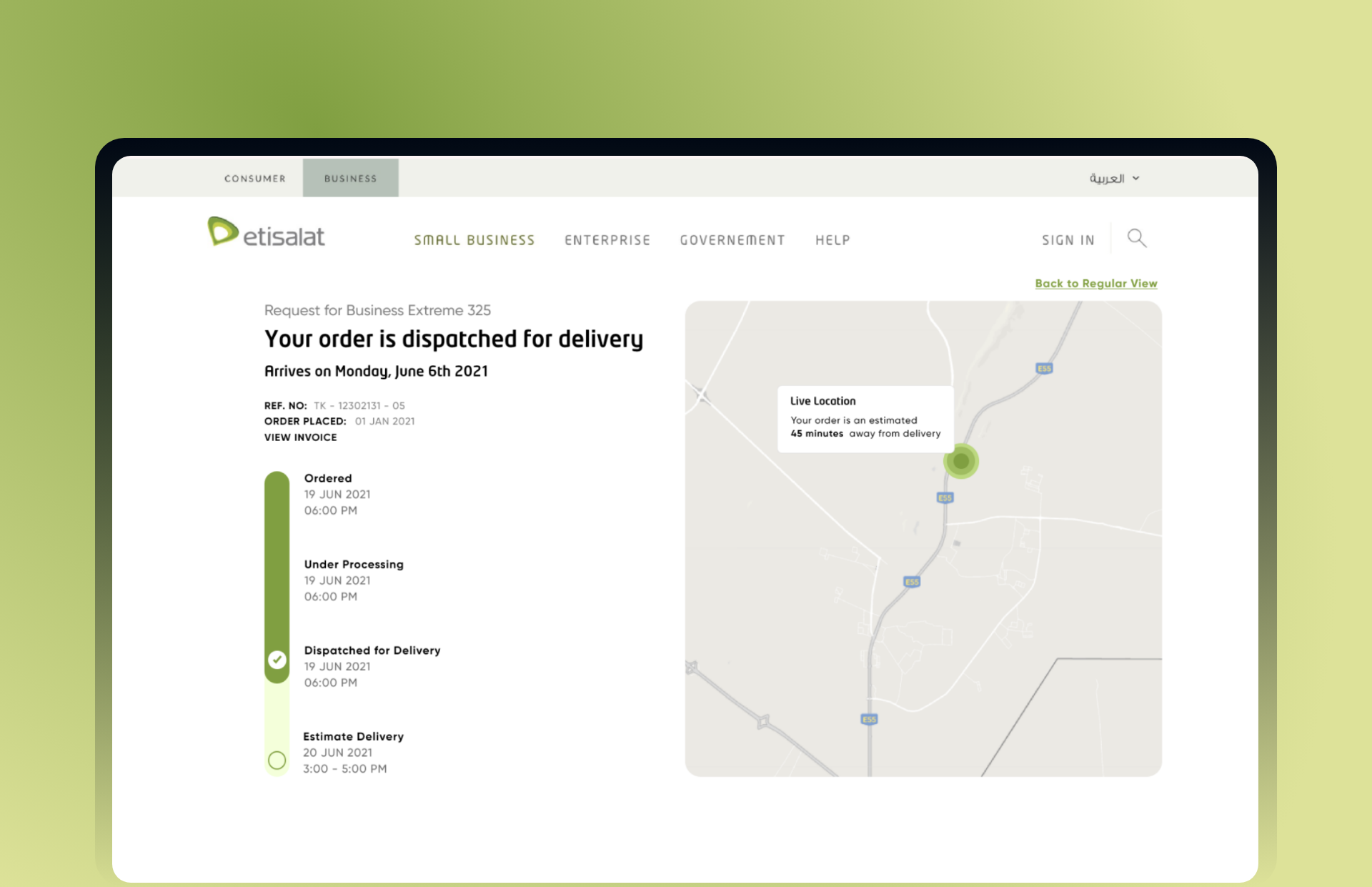Select the Under Processing milestone

[x=354, y=564]
